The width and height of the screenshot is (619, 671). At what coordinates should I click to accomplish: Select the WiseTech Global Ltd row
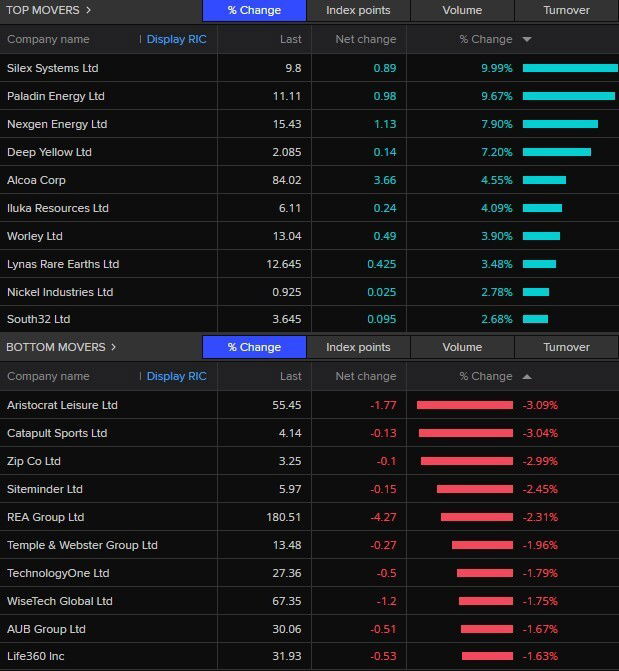click(60, 601)
